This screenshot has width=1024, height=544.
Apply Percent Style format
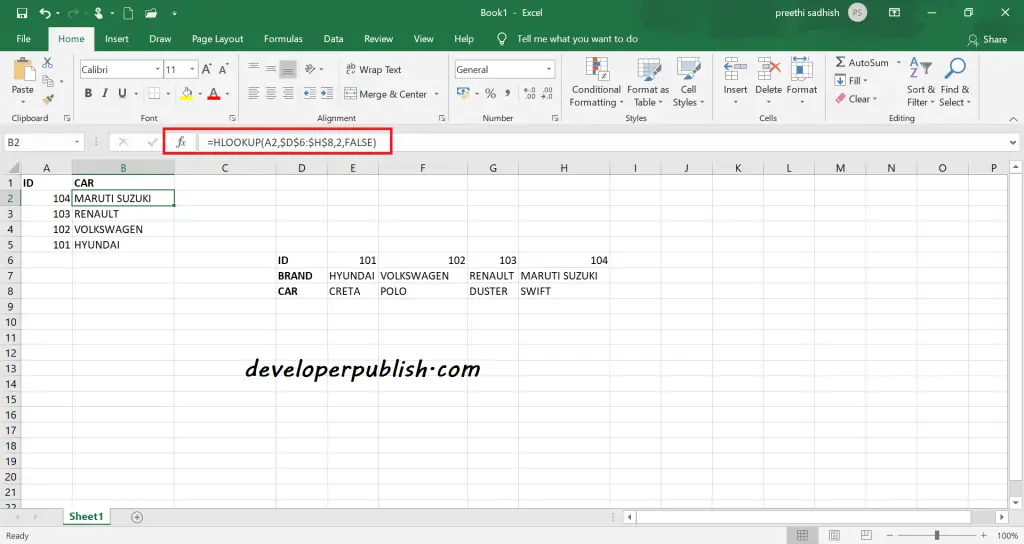(x=490, y=93)
